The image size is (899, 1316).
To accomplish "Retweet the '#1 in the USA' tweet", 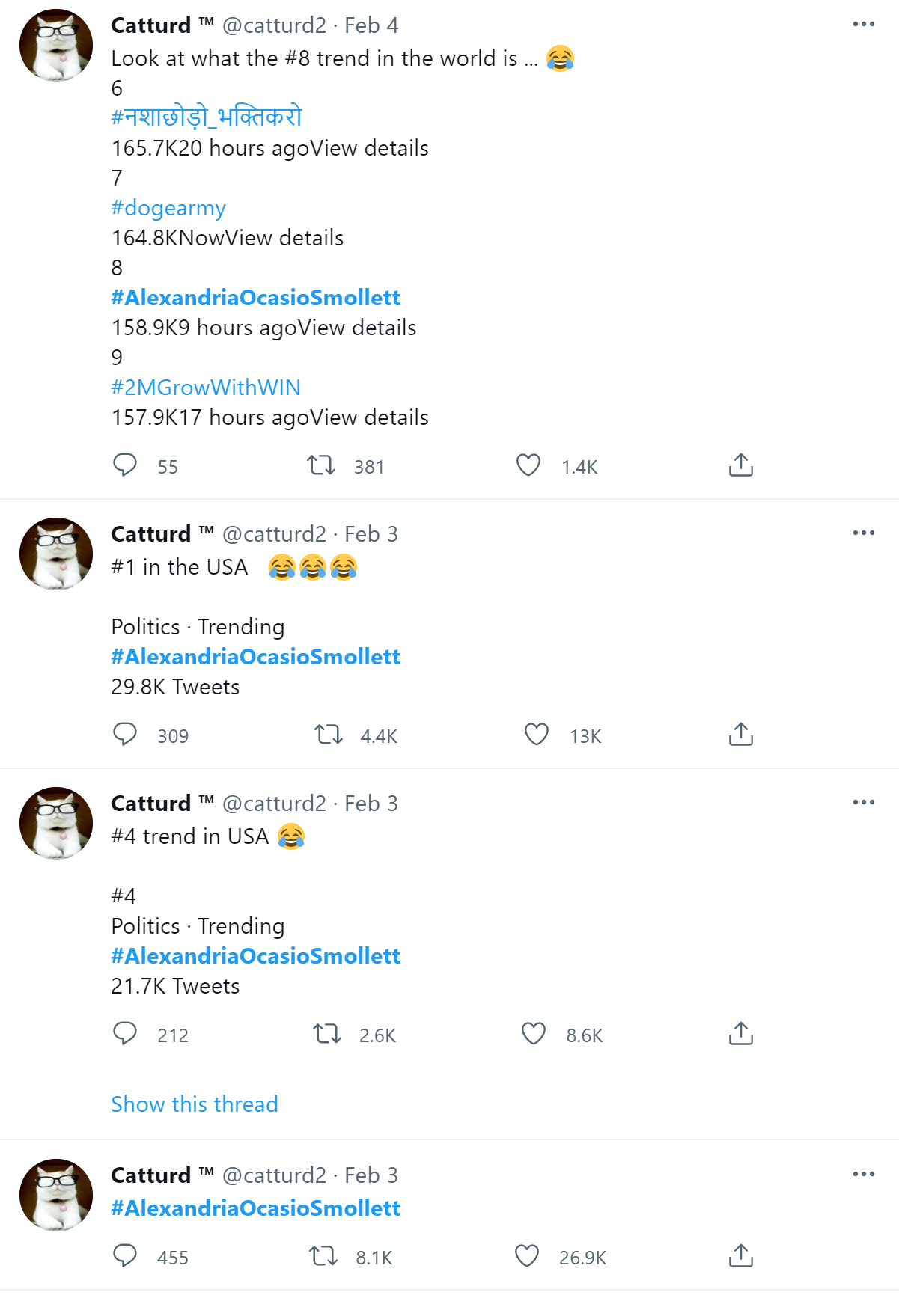I will (329, 735).
